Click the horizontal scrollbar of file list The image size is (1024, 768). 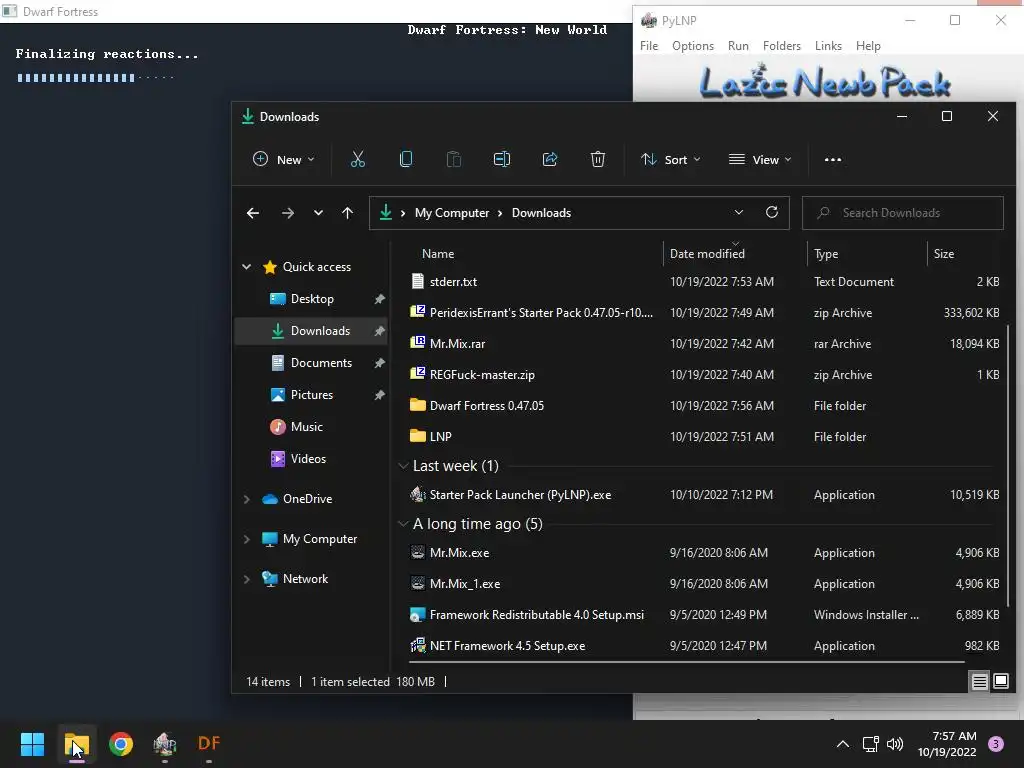(x=686, y=662)
